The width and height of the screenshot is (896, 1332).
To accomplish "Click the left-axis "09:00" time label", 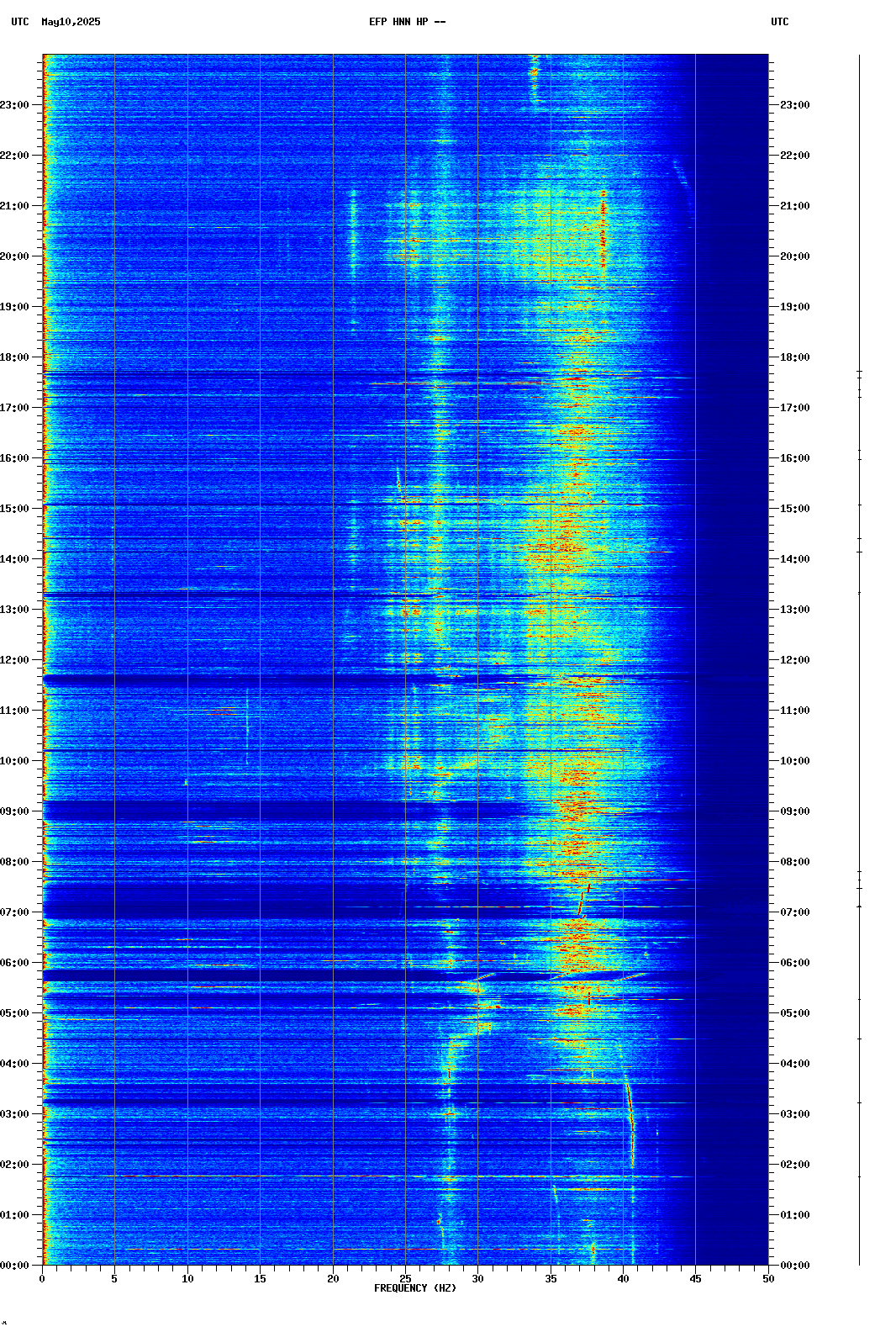I will [14, 811].
